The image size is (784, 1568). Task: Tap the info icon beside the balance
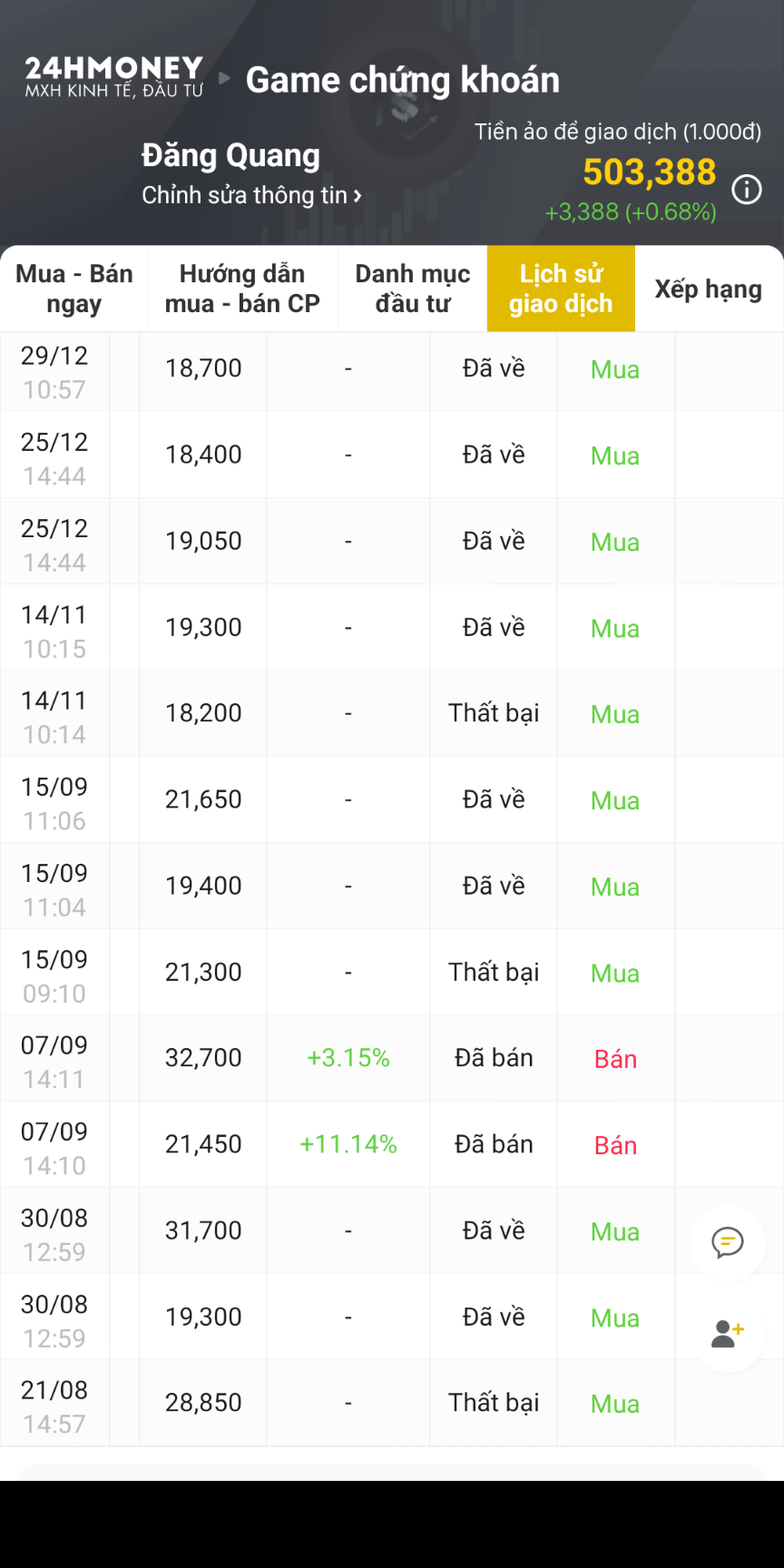[x=747, y=190]
